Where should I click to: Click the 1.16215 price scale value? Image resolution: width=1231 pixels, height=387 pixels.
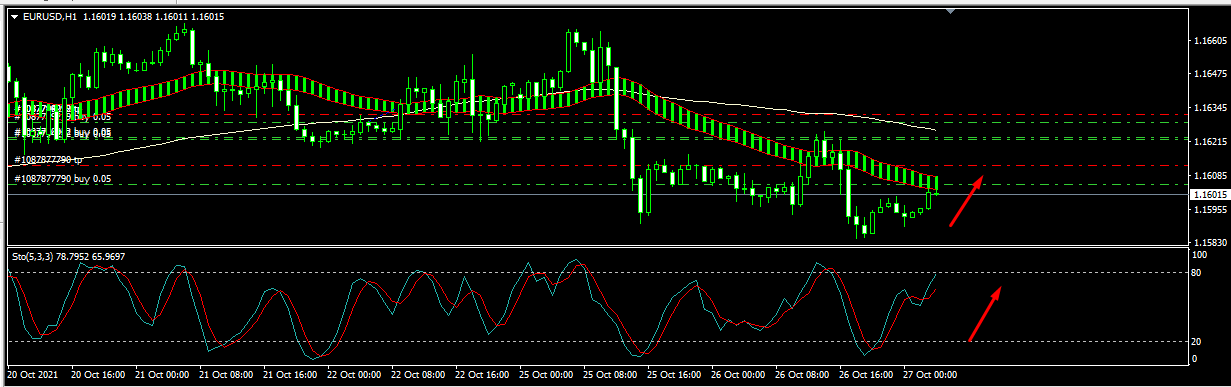pyautogui.click(x=1210, y=142)
